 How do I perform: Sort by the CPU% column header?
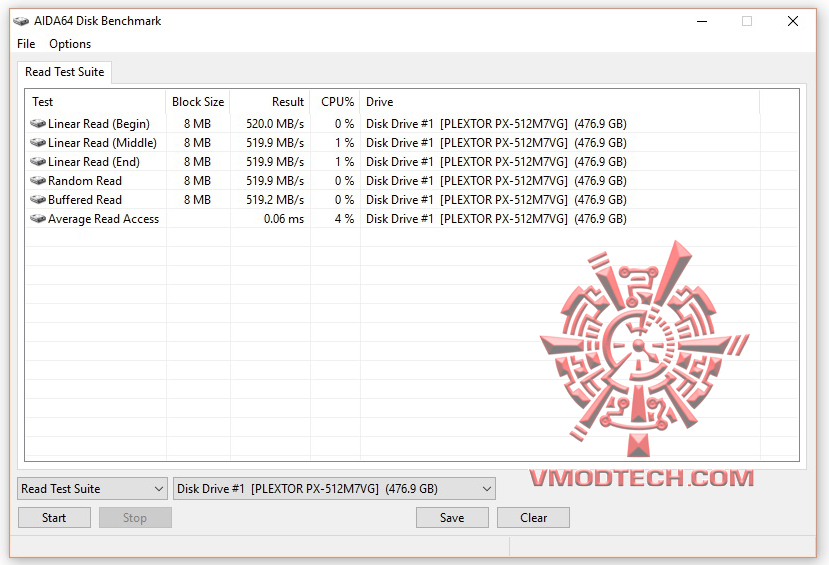(x=335, y=101)
